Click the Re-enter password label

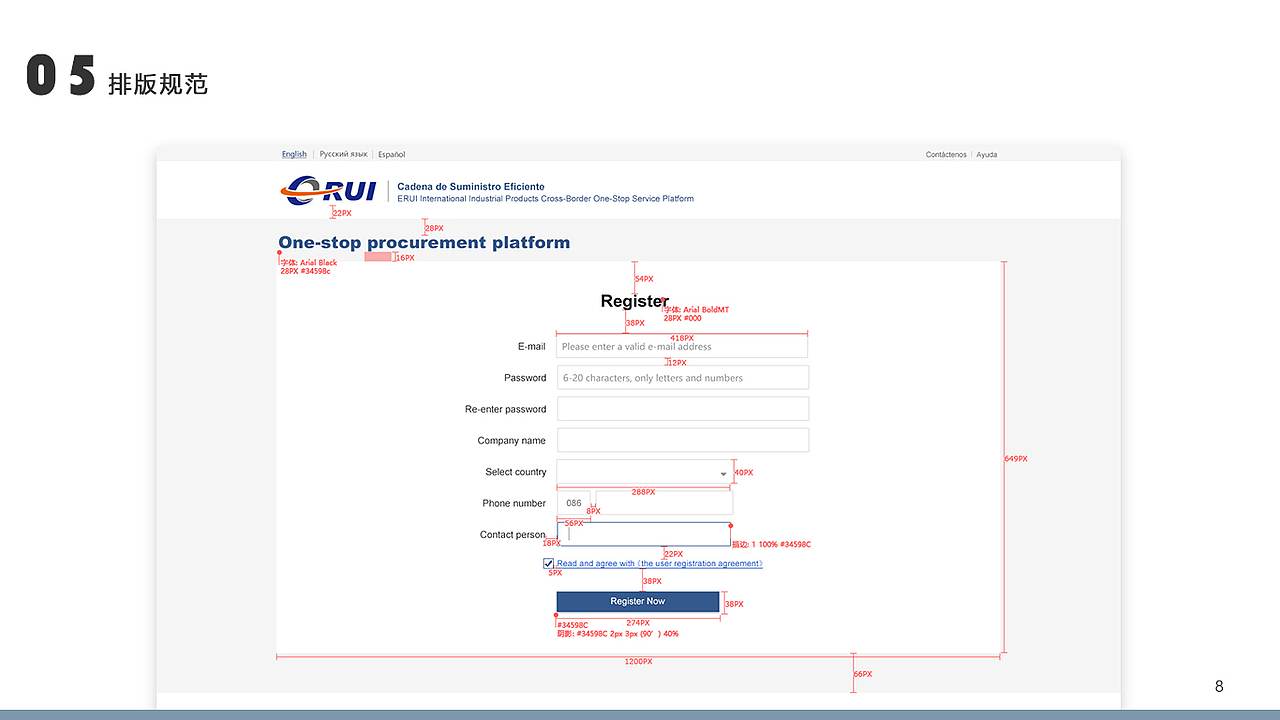coord(506,409)
